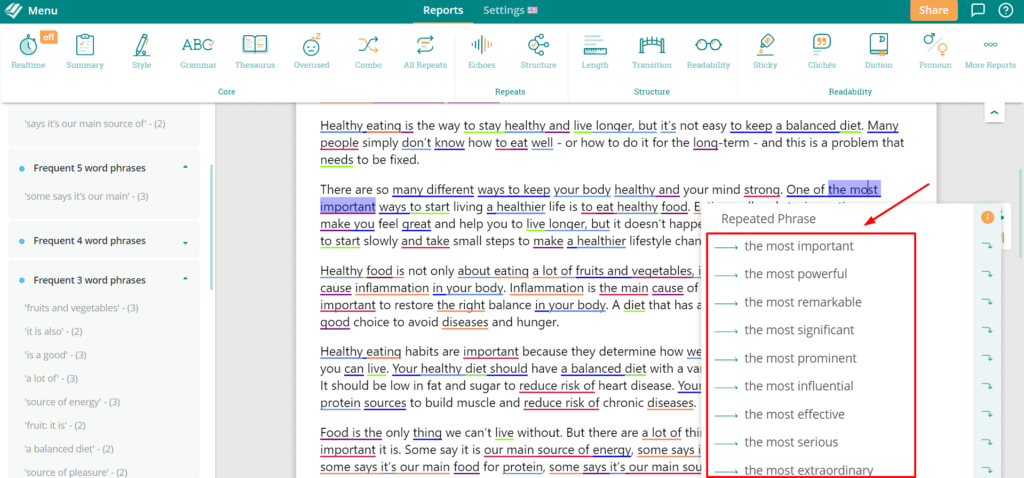Click the orange info icon in Repeated Phrase popup
The height and width of the screenshot is (478, 1024).
click(x=987, y=218)
